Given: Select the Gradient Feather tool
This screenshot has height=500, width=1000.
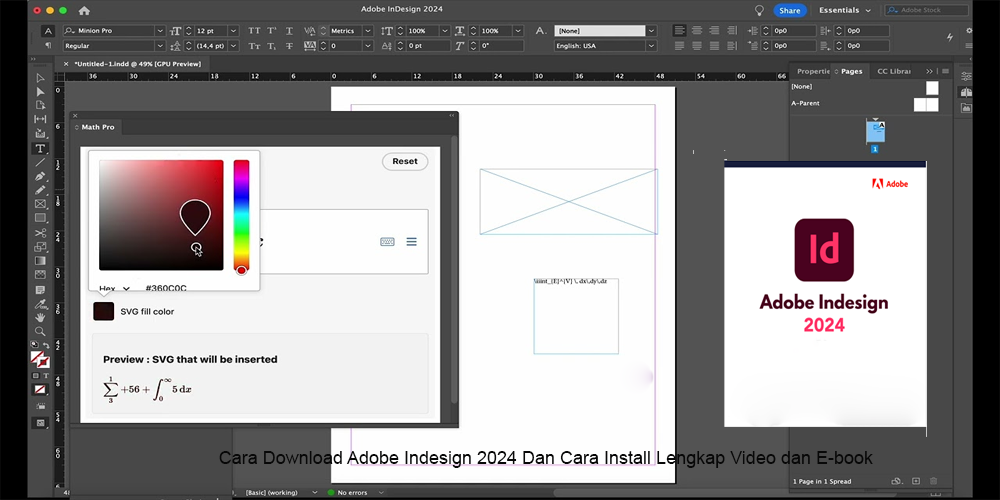Looking at the screenshot, I should pyautogui.click(x=40, y=275).
